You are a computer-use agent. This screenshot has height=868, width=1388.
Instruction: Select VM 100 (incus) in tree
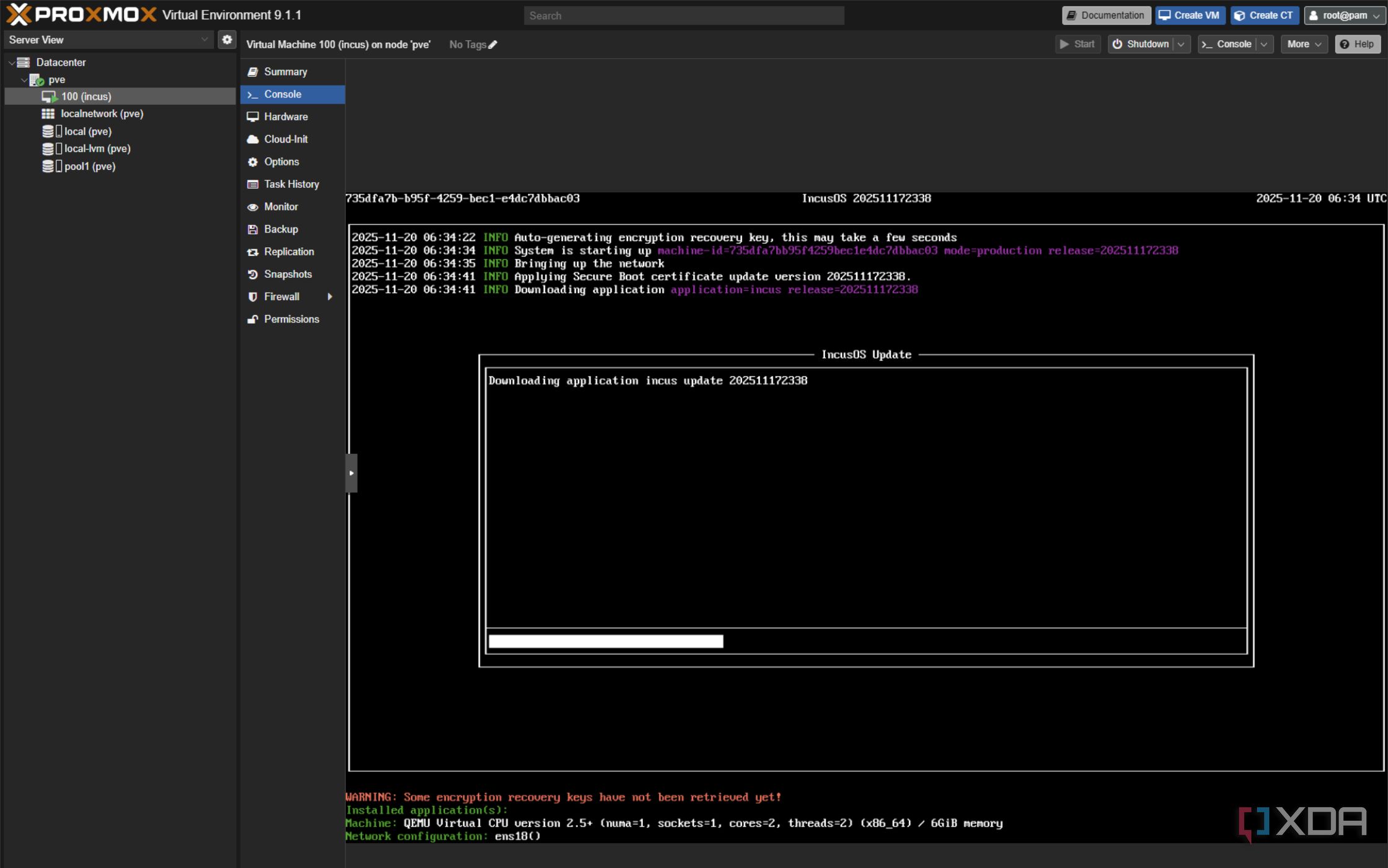[120, 97]
